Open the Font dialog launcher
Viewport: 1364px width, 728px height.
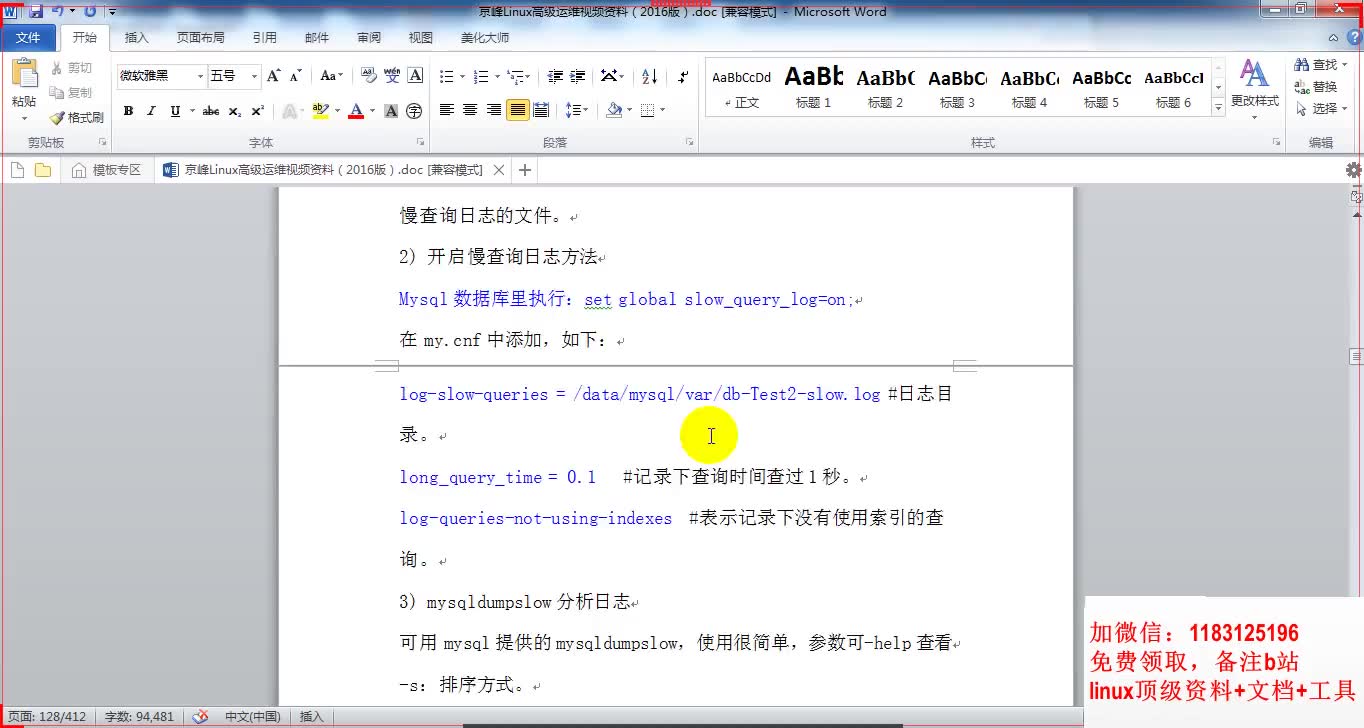pos(420,142)
